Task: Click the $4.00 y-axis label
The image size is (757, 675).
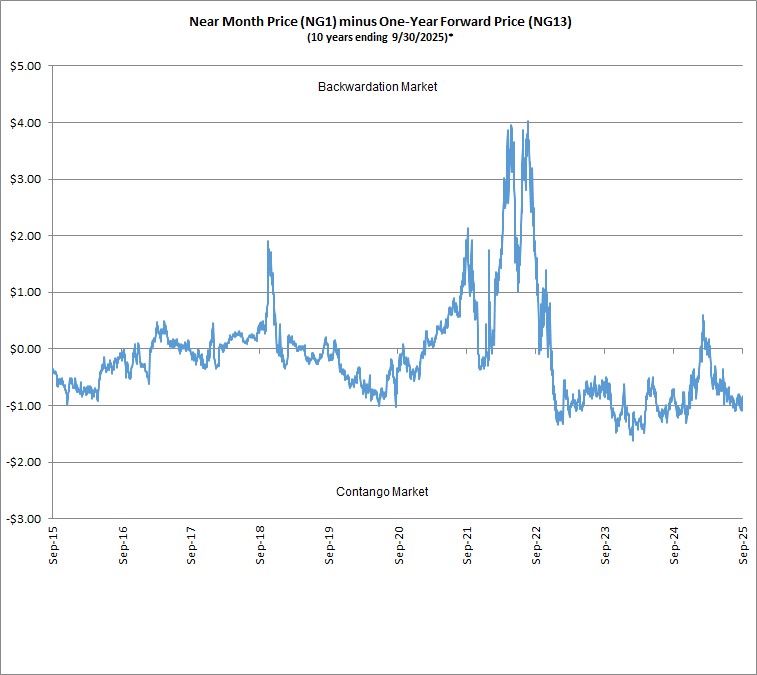Action: point(26,123)
